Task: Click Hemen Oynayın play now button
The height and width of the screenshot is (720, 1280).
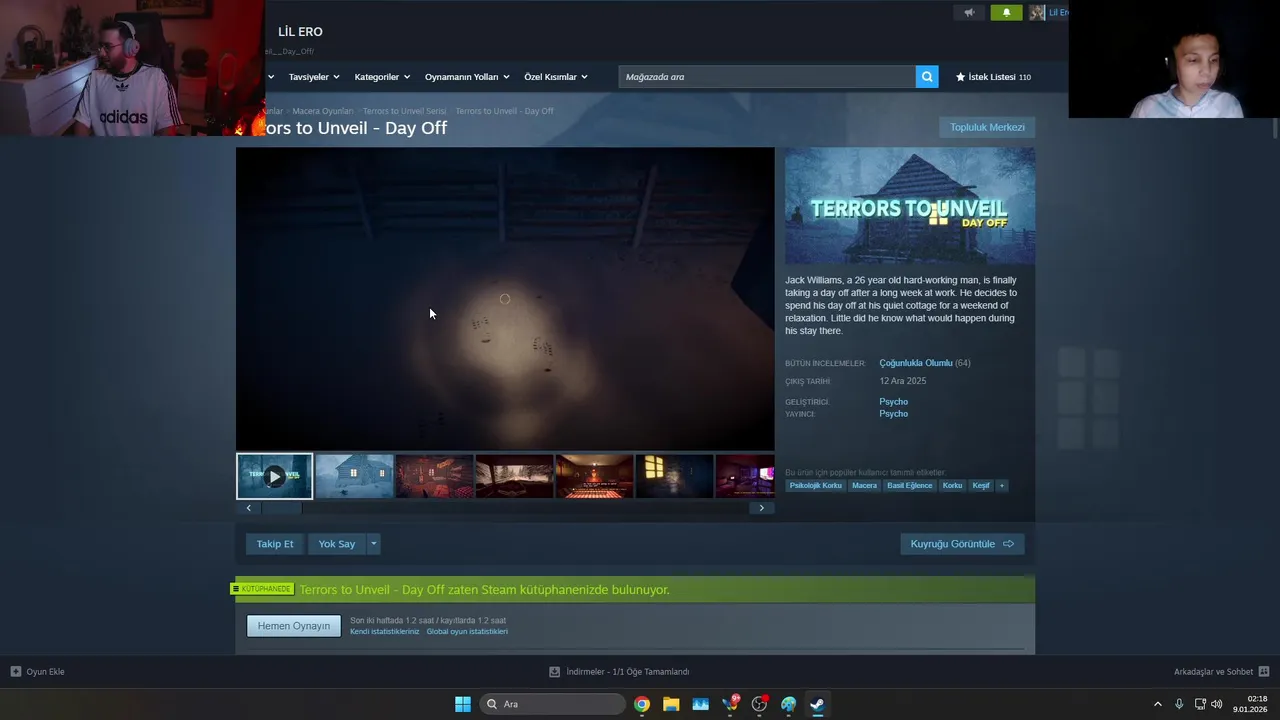Action: click(294, 626)
